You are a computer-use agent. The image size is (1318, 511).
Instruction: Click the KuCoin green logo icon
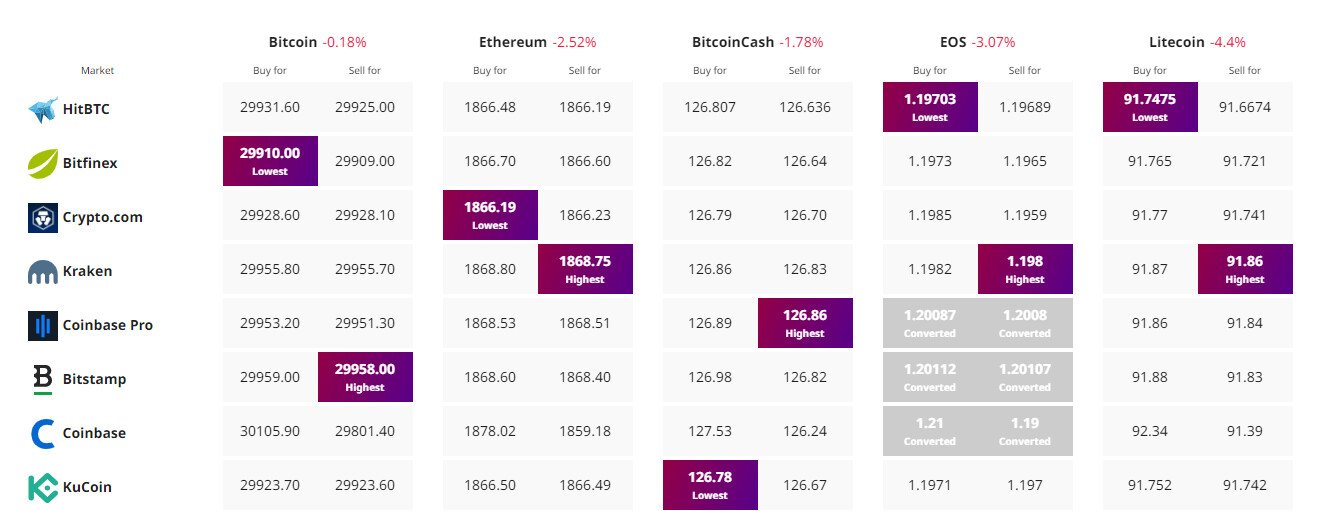pyautogui.click(x=43, y=487)
